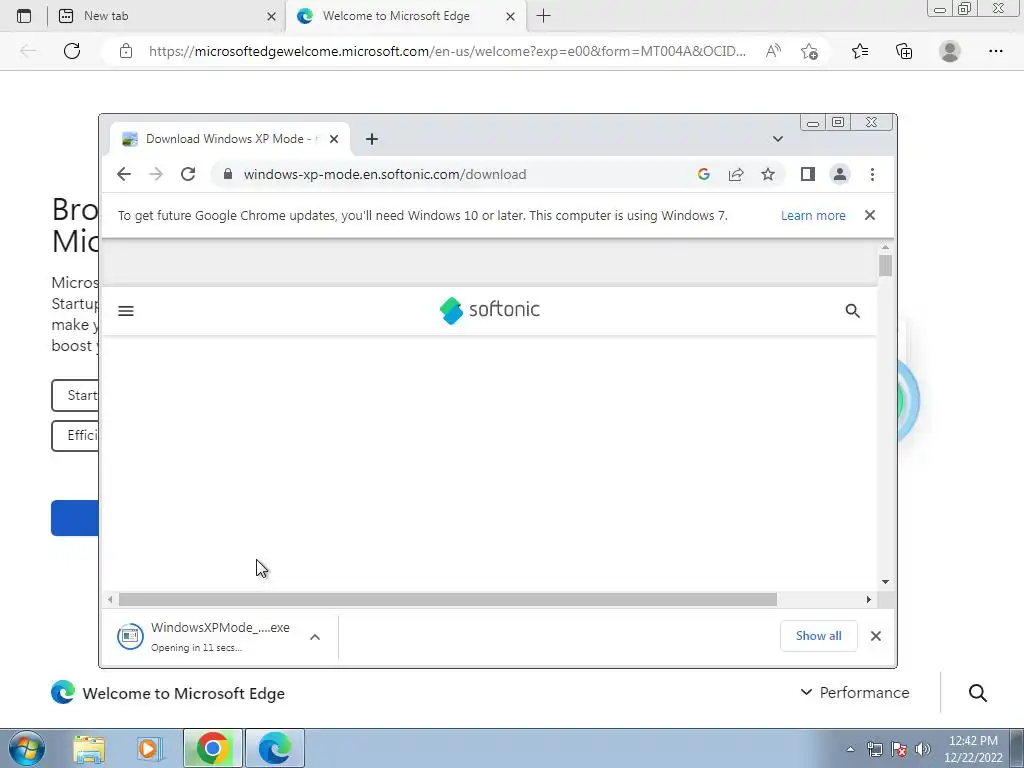Open Softonic hamburger menu

126,311
